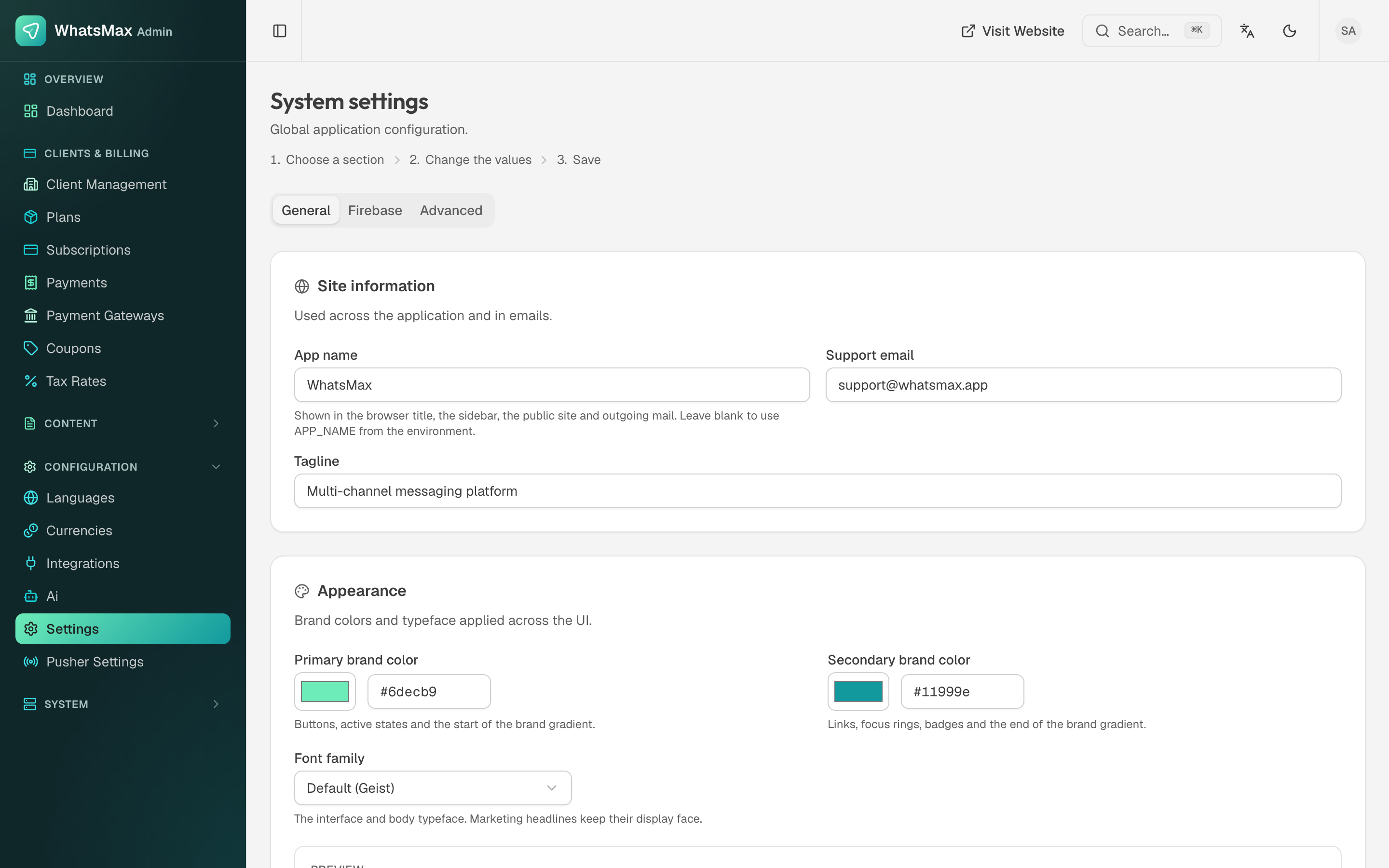1389x868 pixels.
Task: Click the primary color hex field #6decb9
Action: pos(429,692)
